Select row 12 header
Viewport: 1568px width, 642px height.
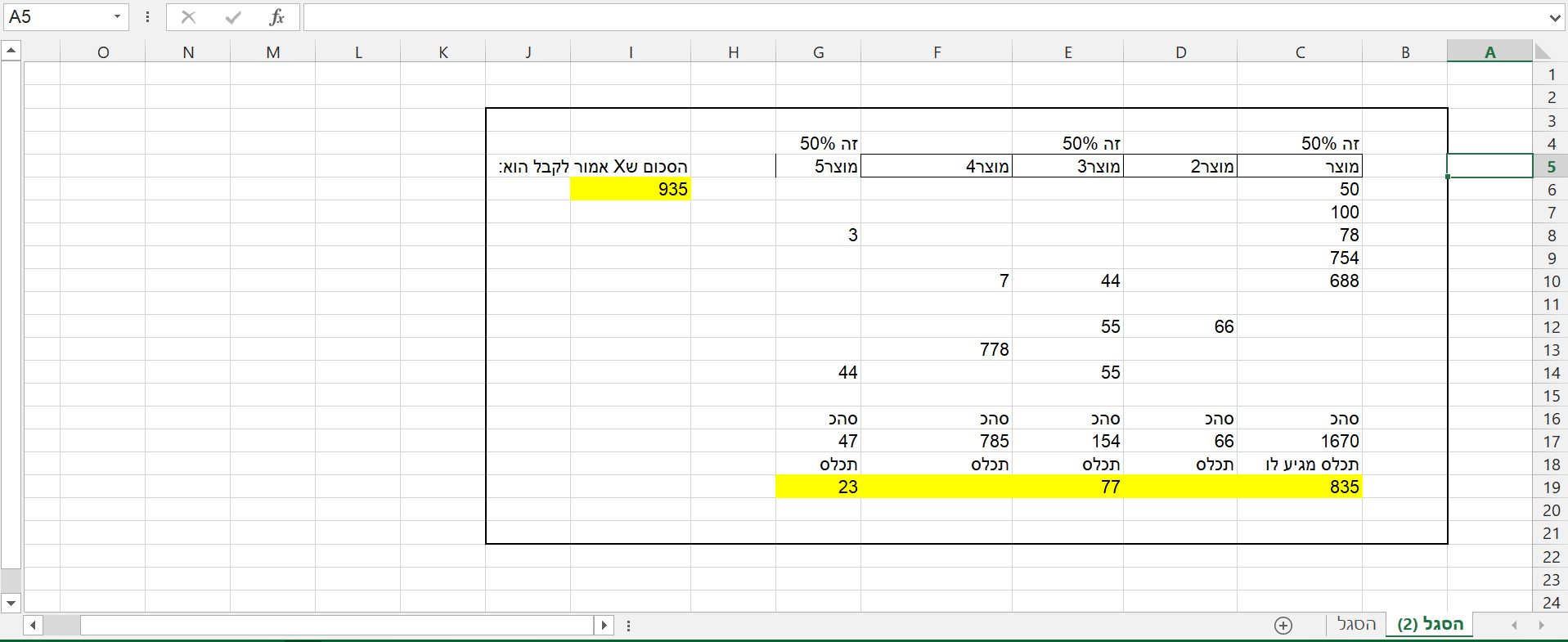click(1551, 326)
